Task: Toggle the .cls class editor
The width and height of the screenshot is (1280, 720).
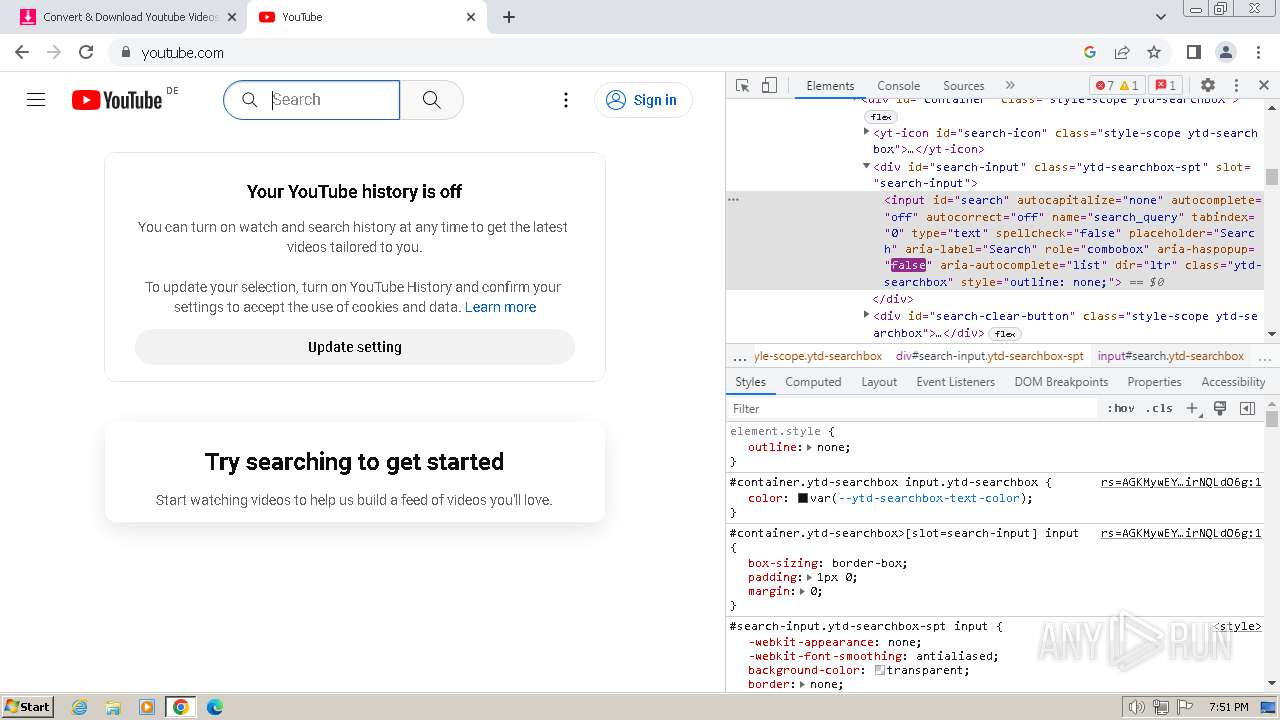Action: click(x=1159, y=408)
